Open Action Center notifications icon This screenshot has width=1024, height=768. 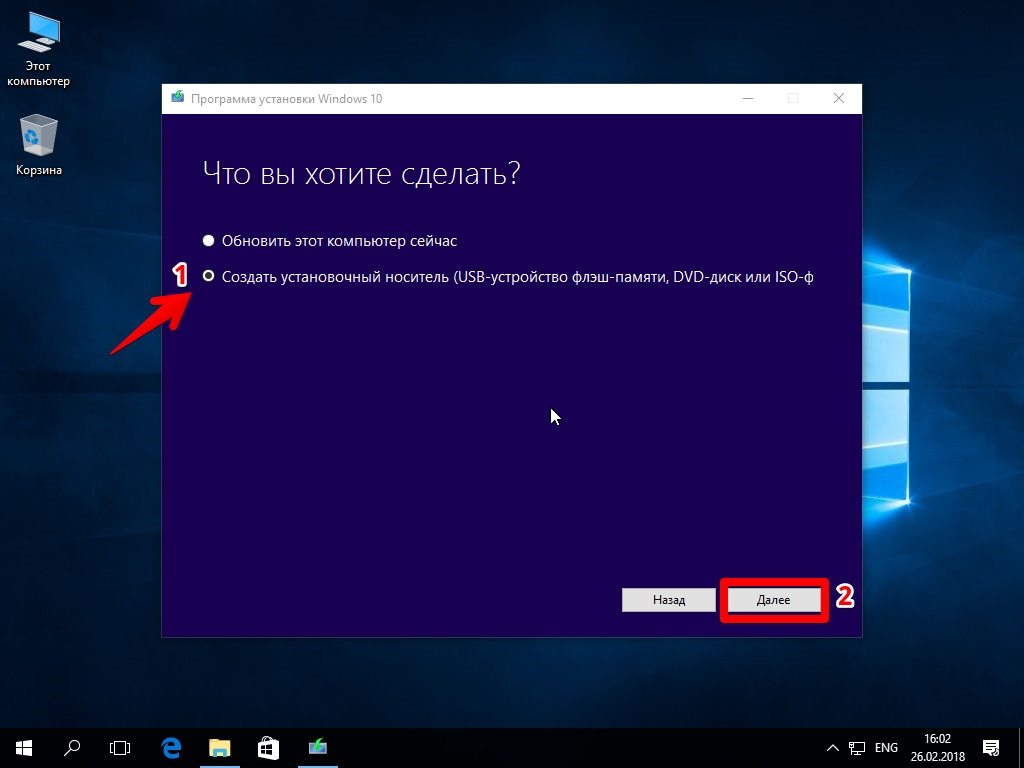991,748
